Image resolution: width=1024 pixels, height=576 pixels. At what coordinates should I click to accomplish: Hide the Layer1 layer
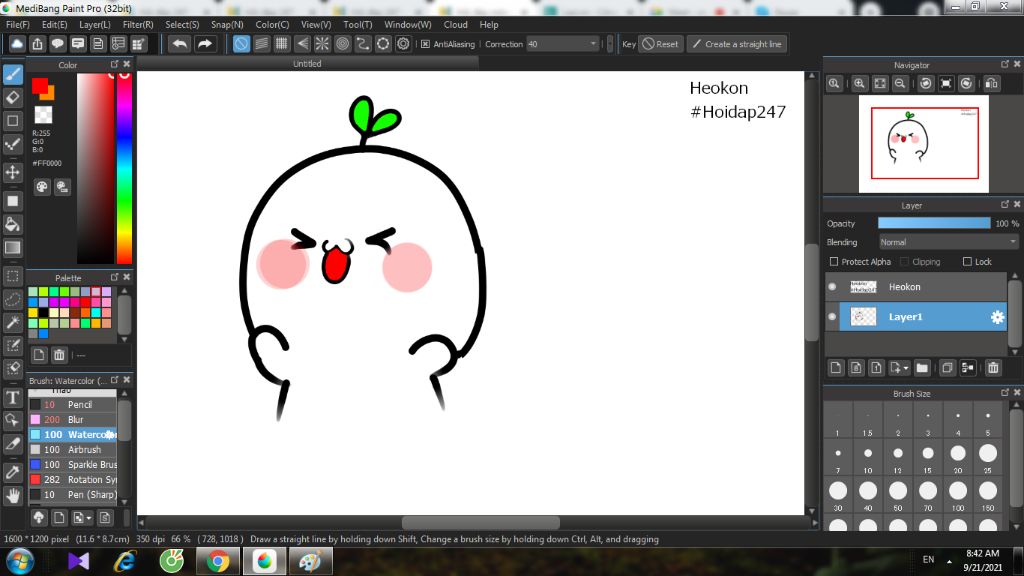[x=832, y=317]
